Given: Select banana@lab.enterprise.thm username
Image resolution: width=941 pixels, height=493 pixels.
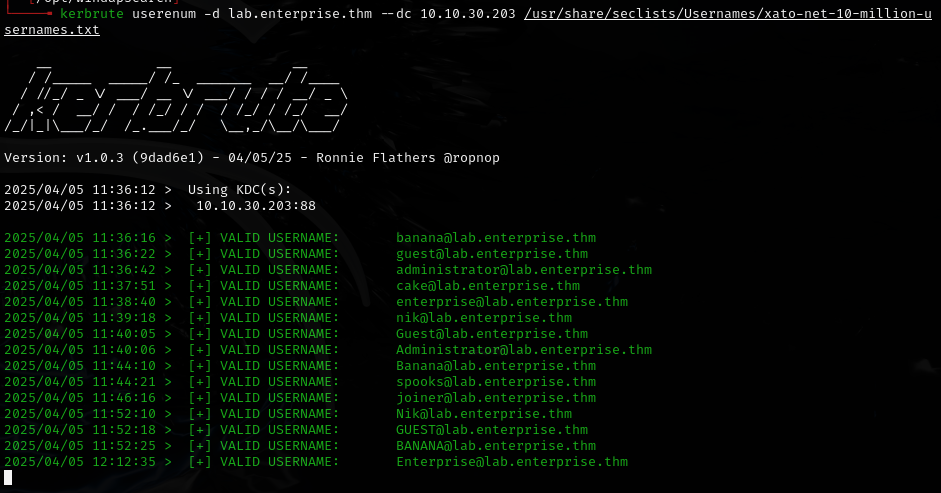Looking at the screenshot, I should pyautogui.click(x=496, y=238).
